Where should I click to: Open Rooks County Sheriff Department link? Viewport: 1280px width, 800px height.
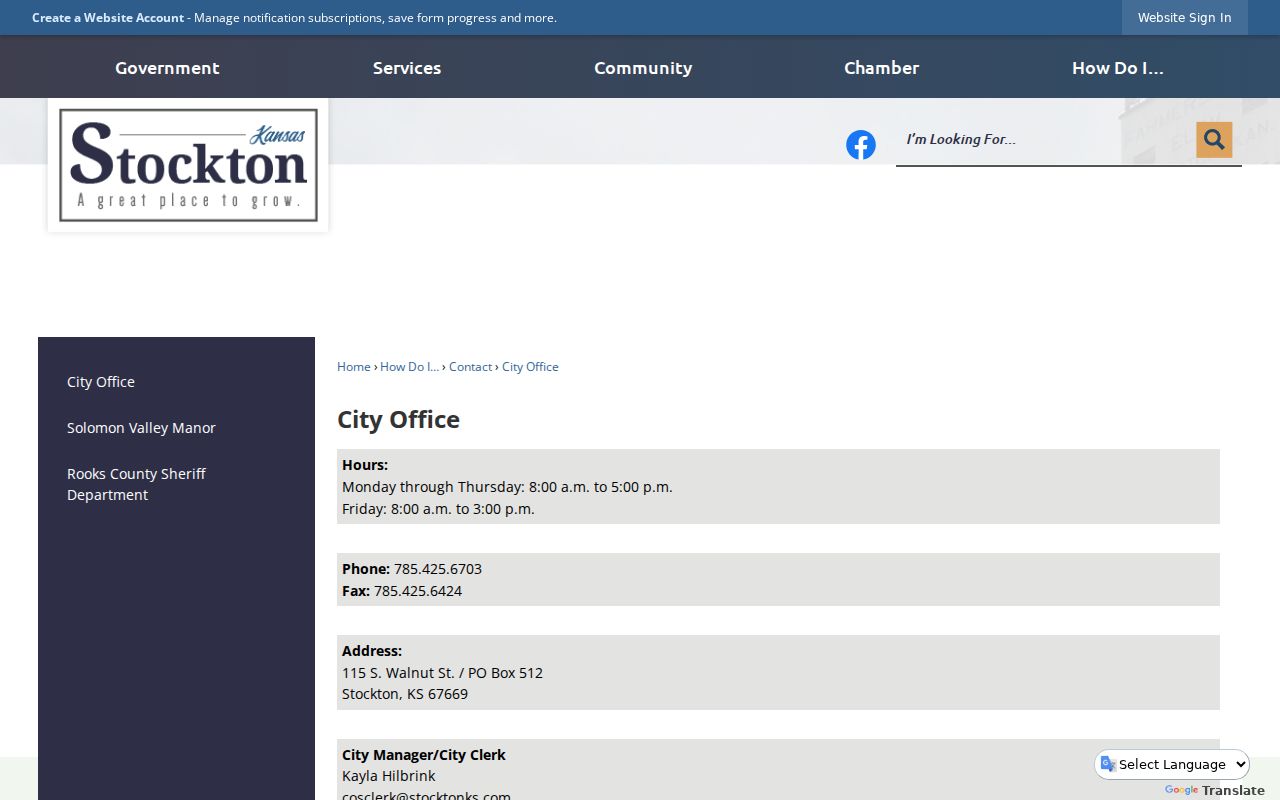(136, 484)
